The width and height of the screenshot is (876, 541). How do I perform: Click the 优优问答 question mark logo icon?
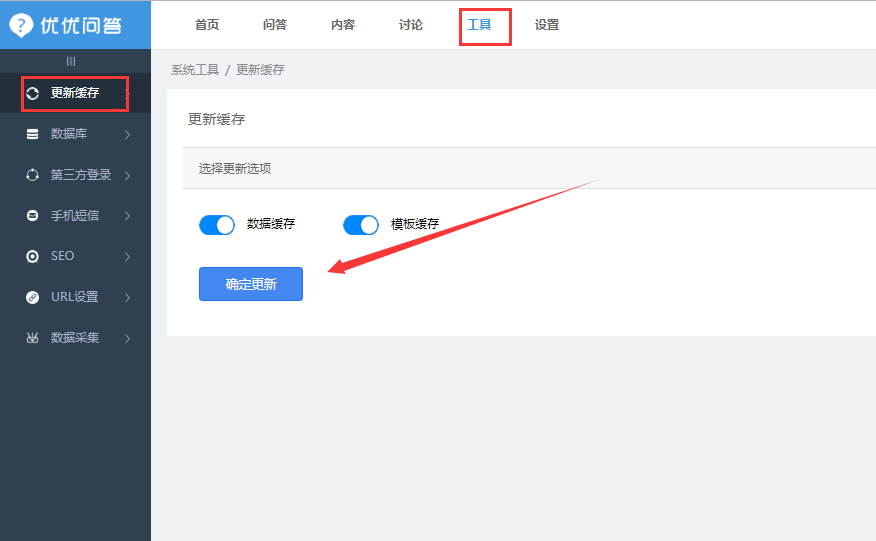tap(21, 25)
